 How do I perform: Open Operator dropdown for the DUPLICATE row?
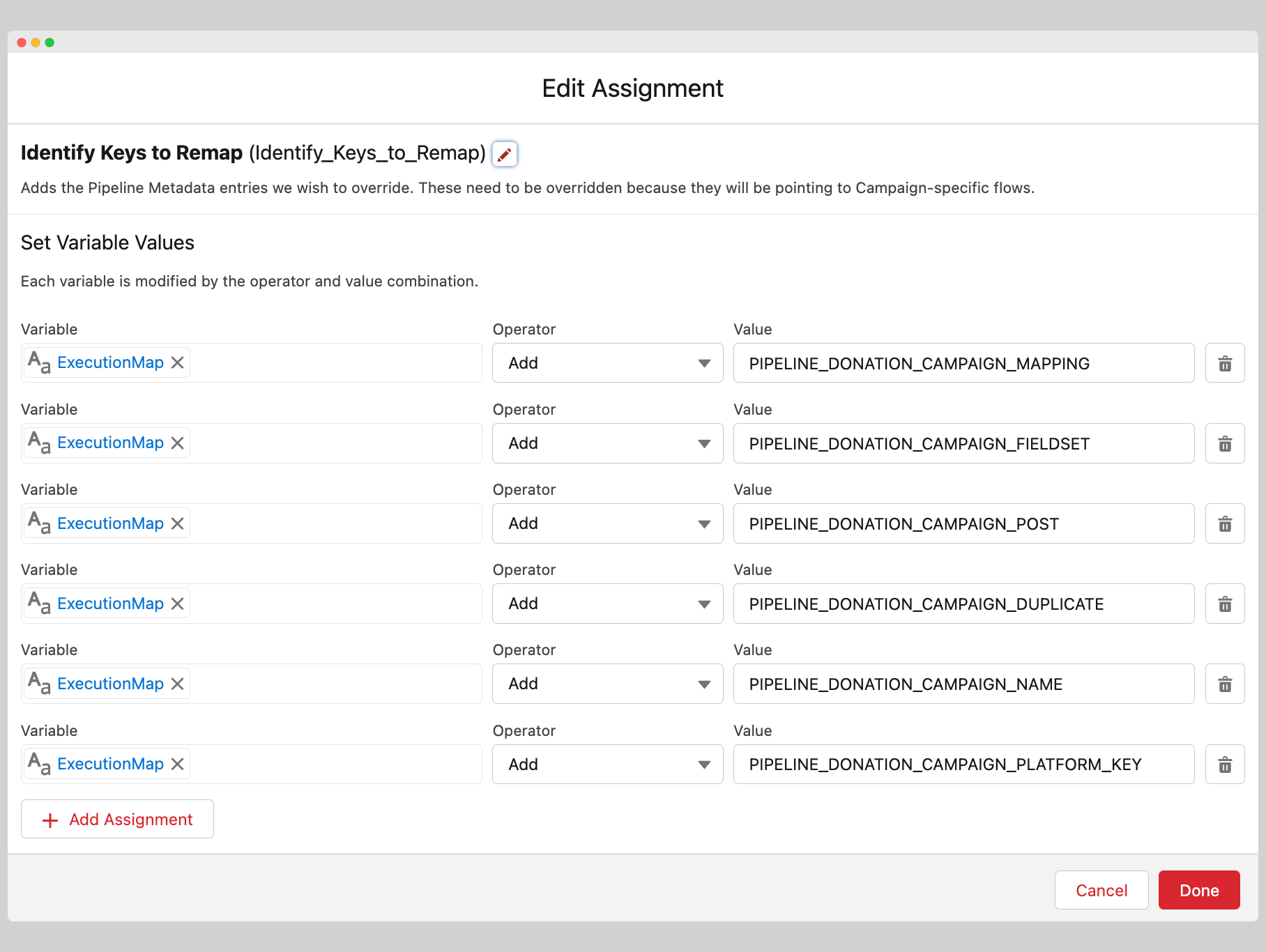607,604
